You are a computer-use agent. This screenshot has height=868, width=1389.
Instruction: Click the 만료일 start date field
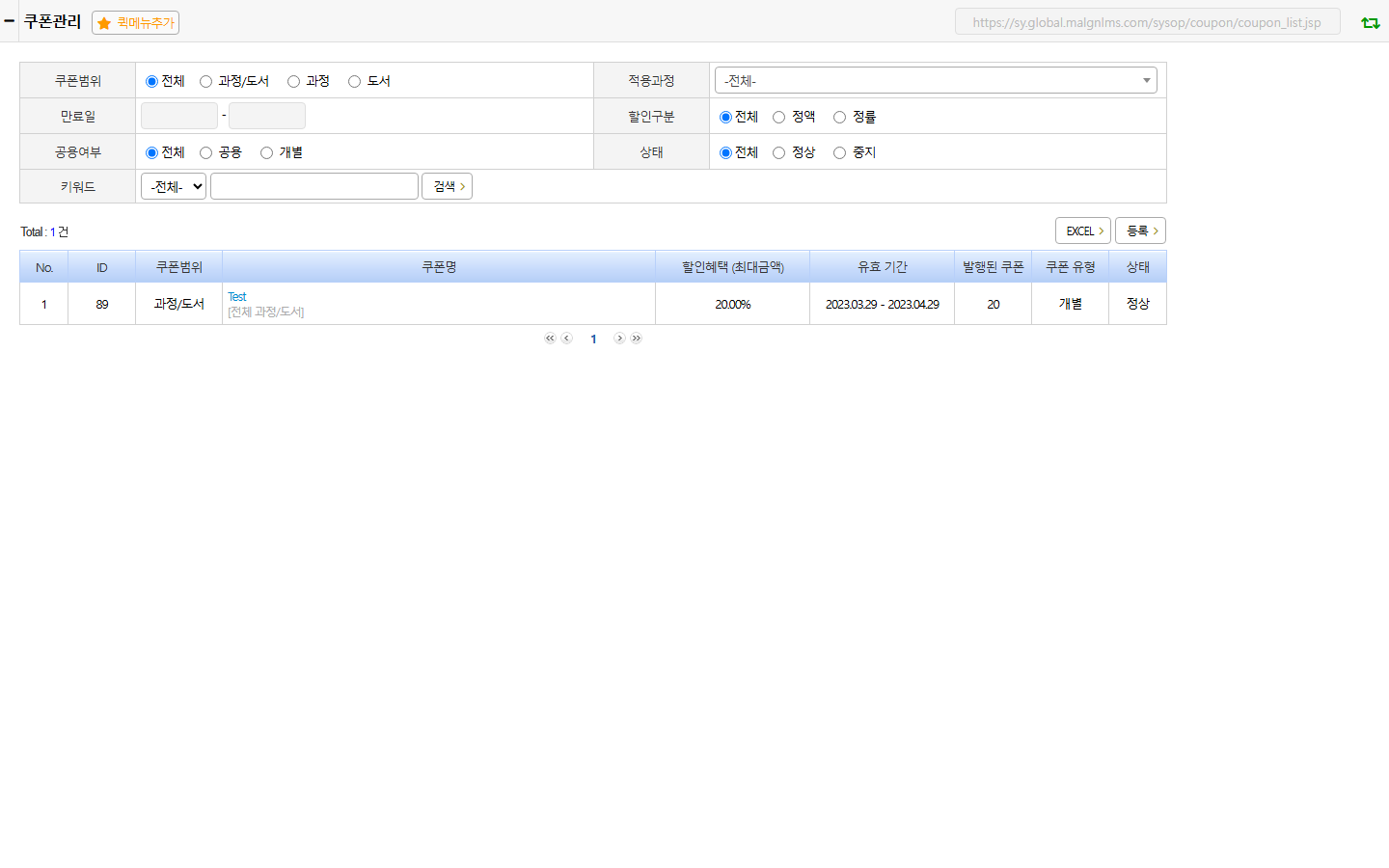click(179, 116)
